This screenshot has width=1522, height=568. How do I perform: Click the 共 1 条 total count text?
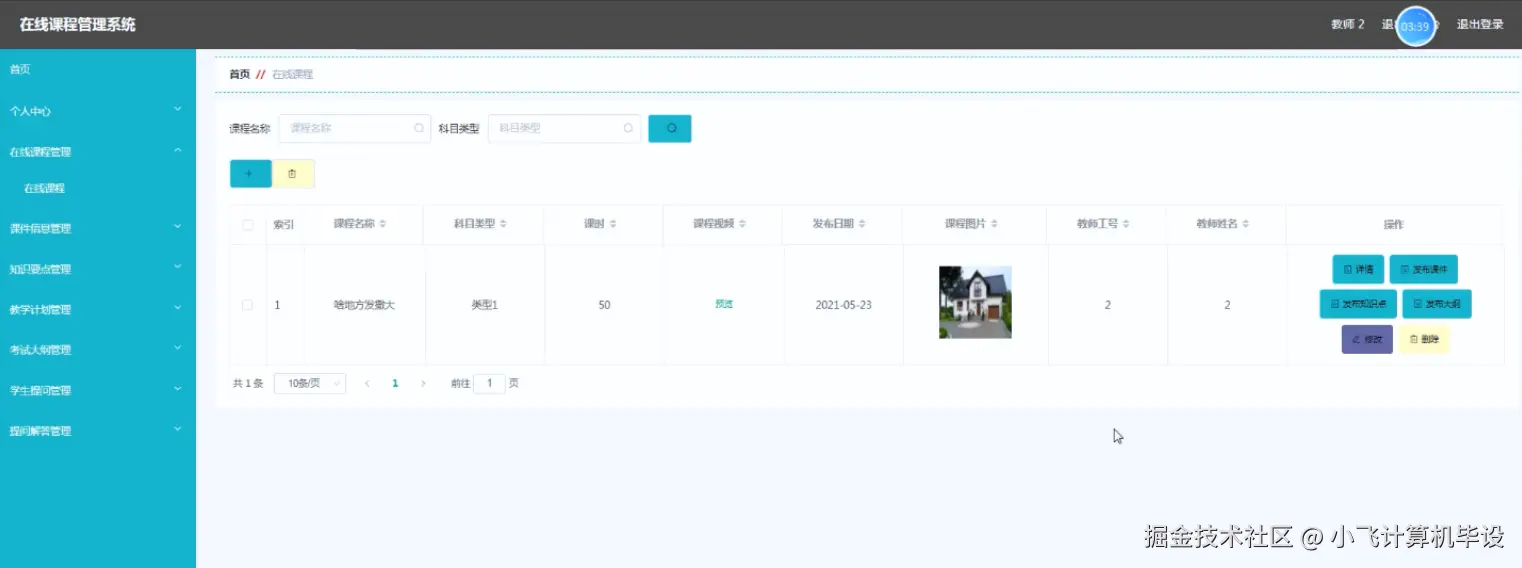(248, 383)
